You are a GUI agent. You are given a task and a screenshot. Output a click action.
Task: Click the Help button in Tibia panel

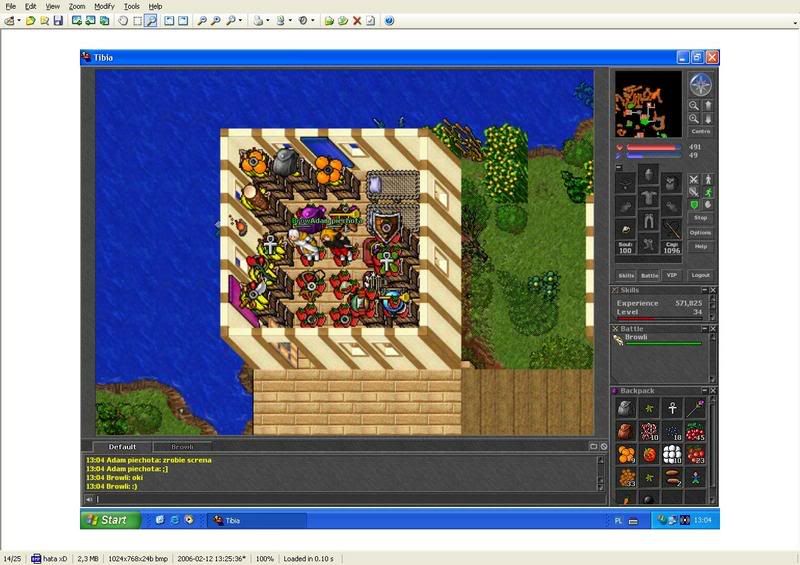(x=701, y=247)
